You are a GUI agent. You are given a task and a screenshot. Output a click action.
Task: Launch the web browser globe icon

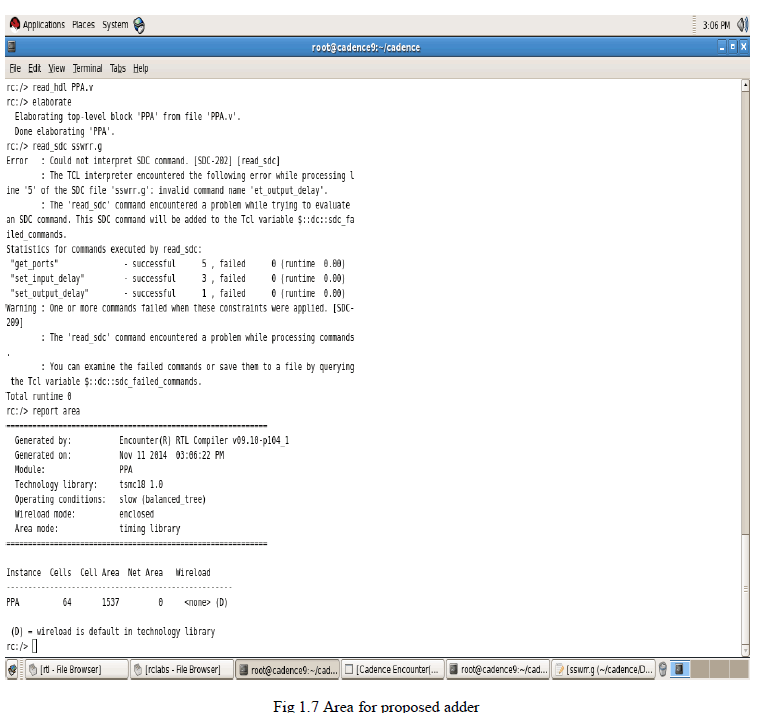point(139,25)
